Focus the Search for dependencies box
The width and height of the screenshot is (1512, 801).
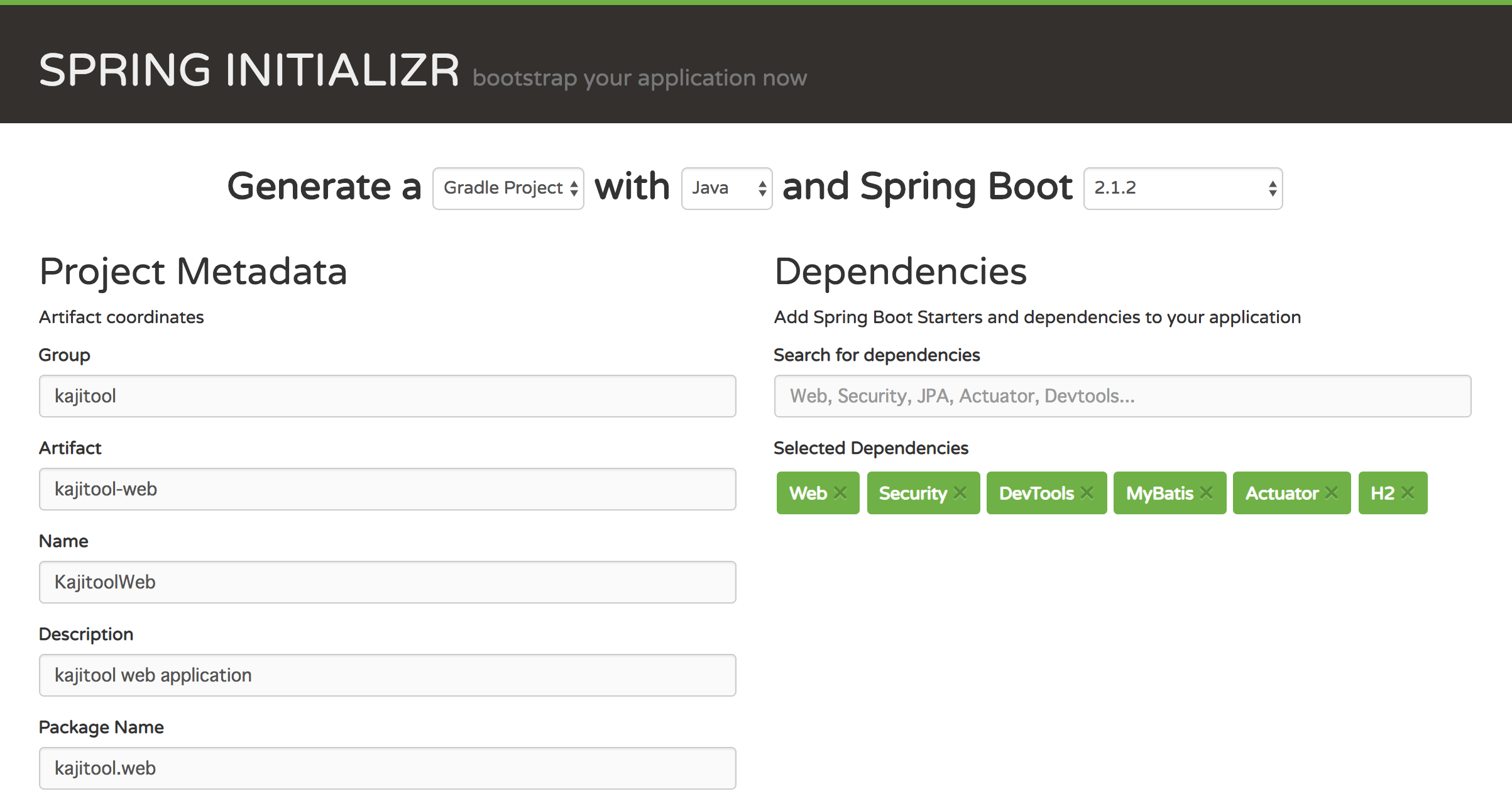pos(1122,396)
